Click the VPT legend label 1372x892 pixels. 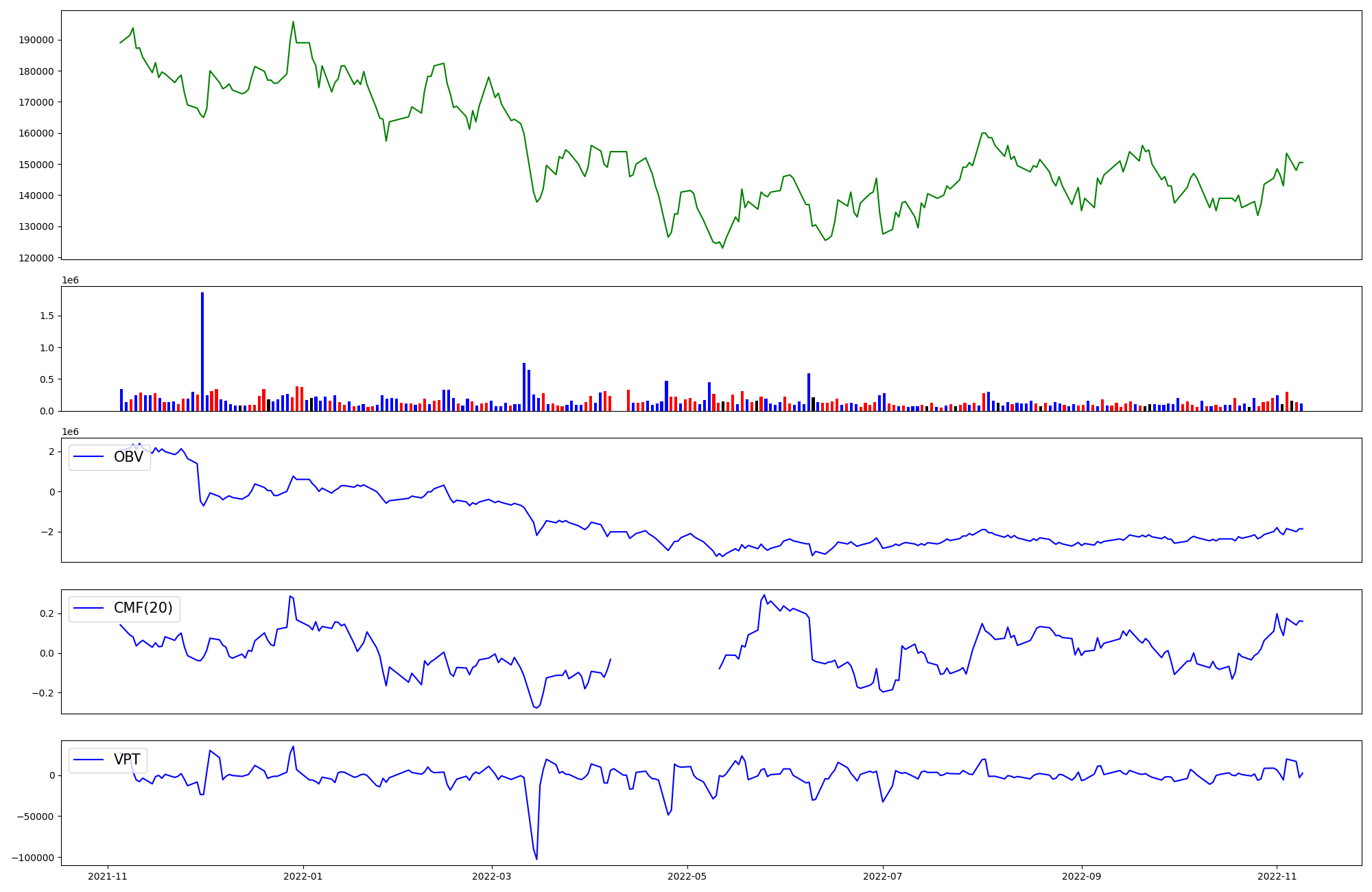[x=127, y=760]
